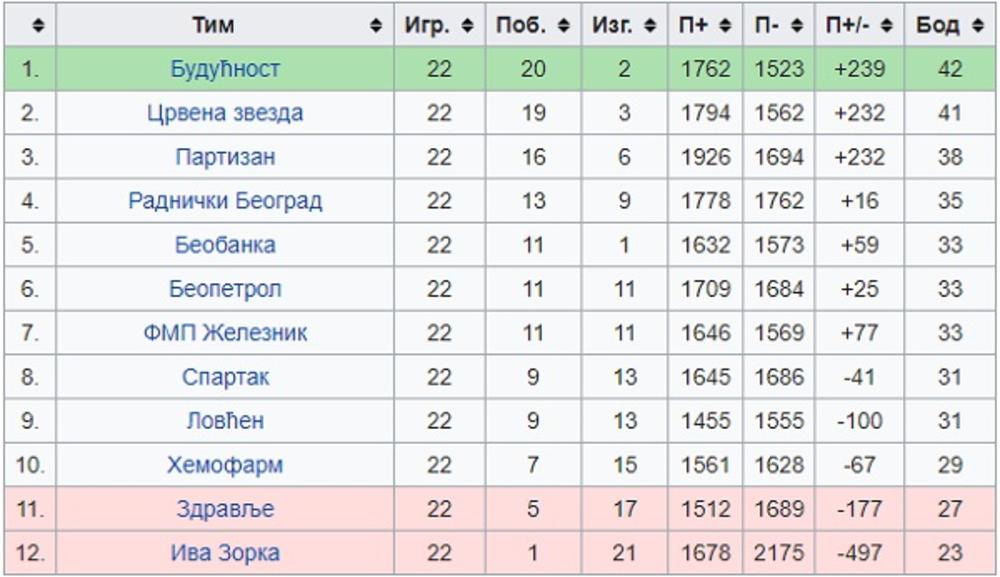
Task: Click sort arrows in Тим column header
Action: point(376,26)
